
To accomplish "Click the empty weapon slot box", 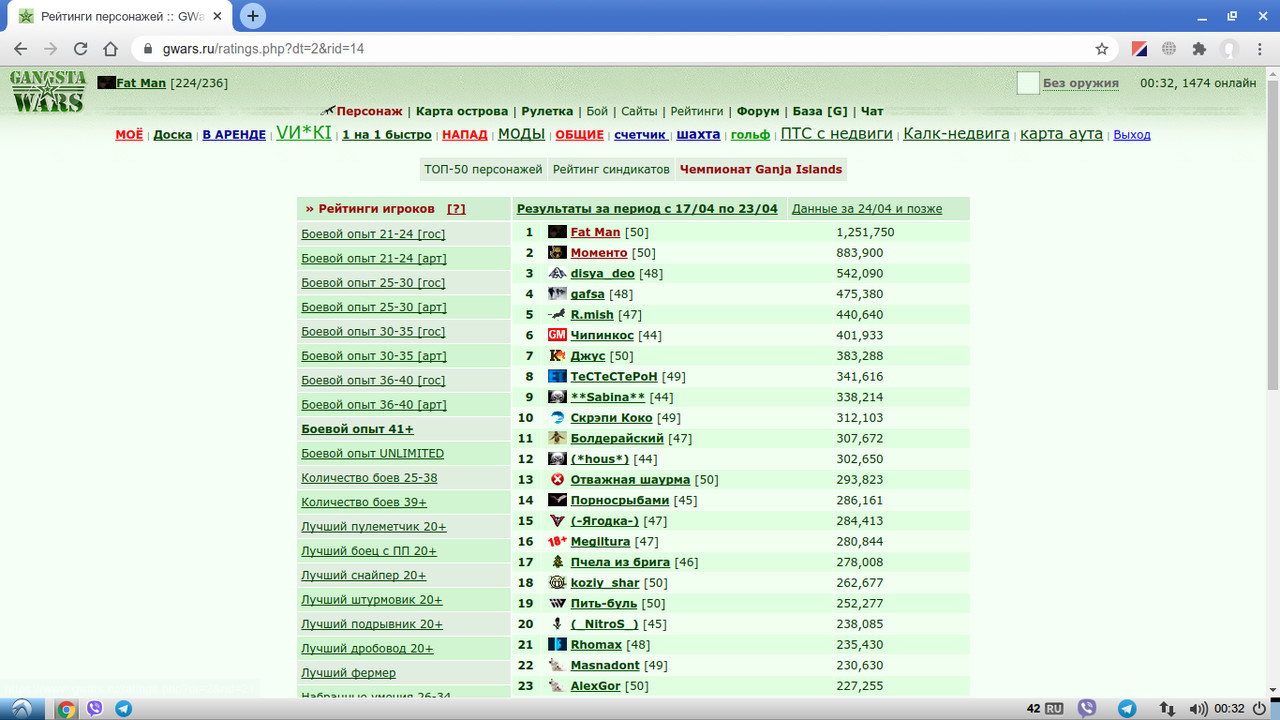I will pos(1028,83).
